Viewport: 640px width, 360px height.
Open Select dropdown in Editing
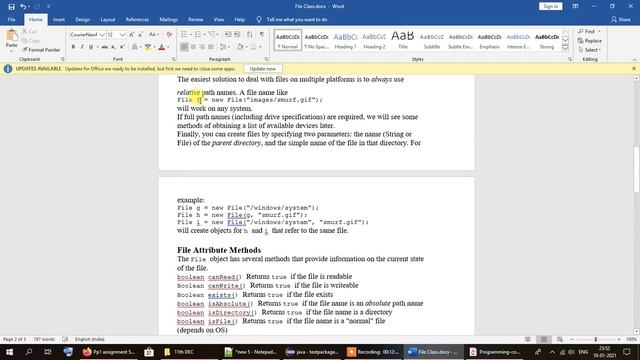[589, 50]
